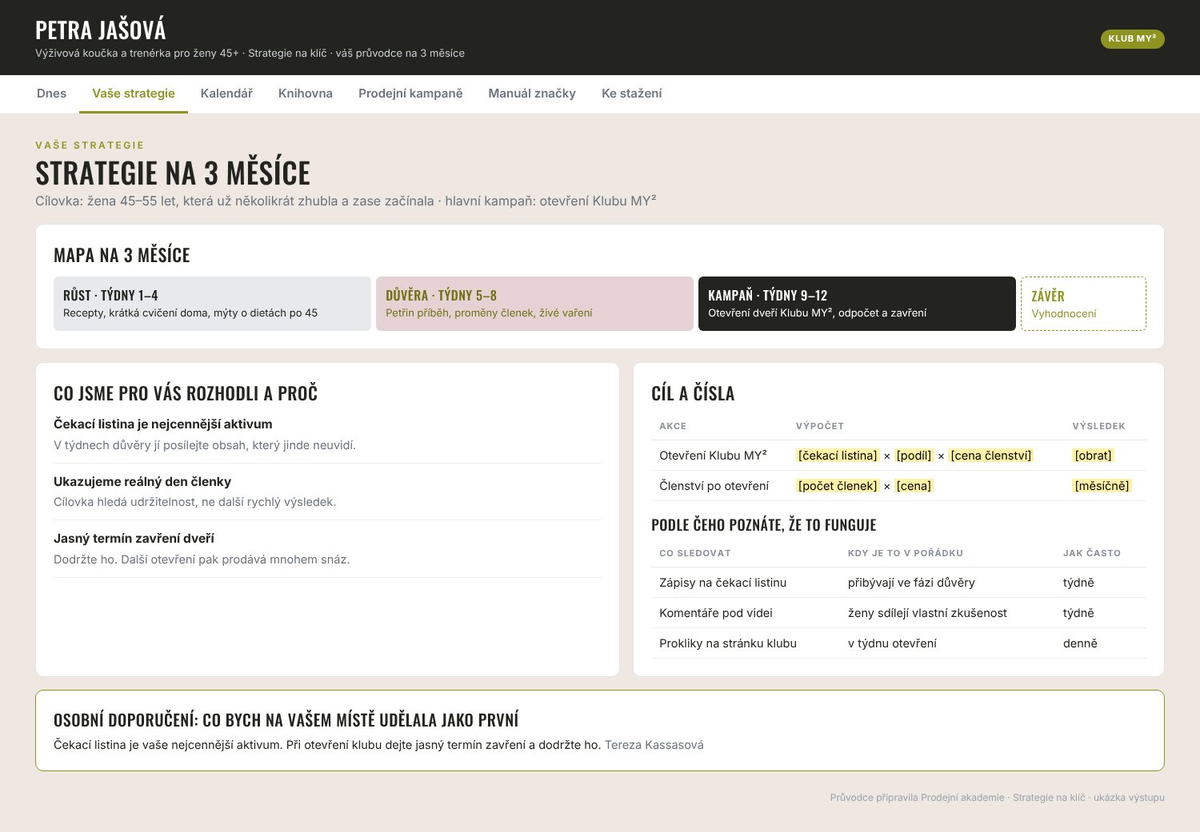The image size is (1200, 832).
Task: Select the "denně" frequency cell
Action: 1080,643
